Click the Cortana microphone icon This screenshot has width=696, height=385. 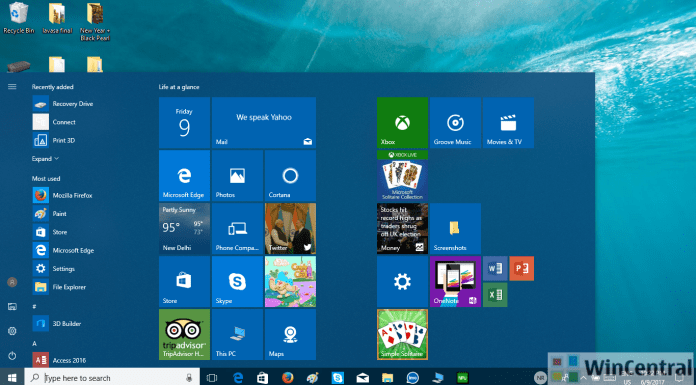[190, 378]
